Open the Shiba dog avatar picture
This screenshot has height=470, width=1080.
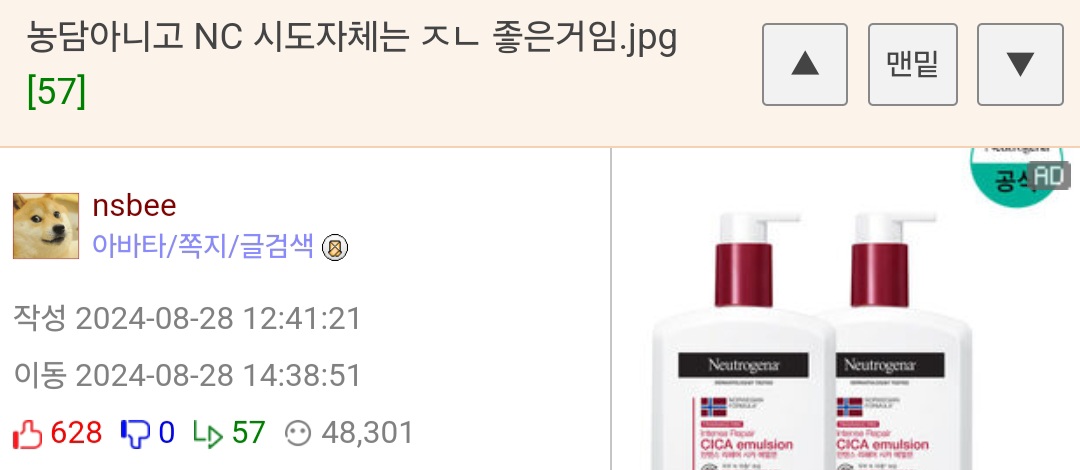(45, 226)
